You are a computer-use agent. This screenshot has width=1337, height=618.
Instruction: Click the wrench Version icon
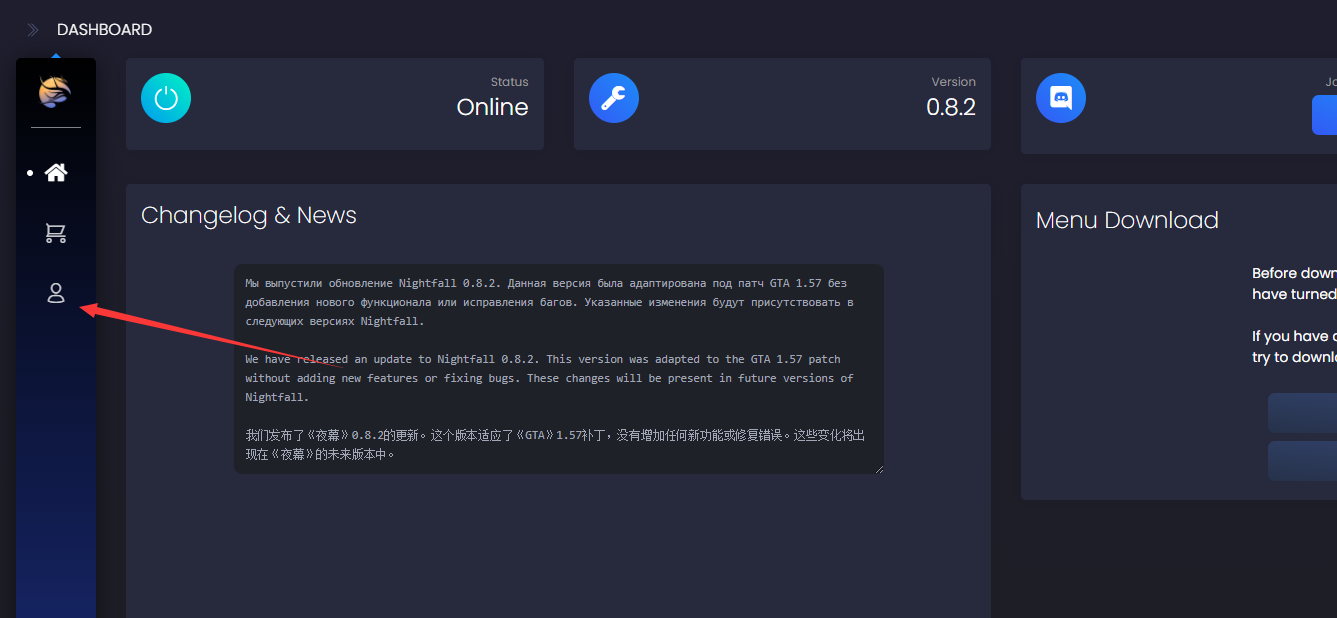613,99
